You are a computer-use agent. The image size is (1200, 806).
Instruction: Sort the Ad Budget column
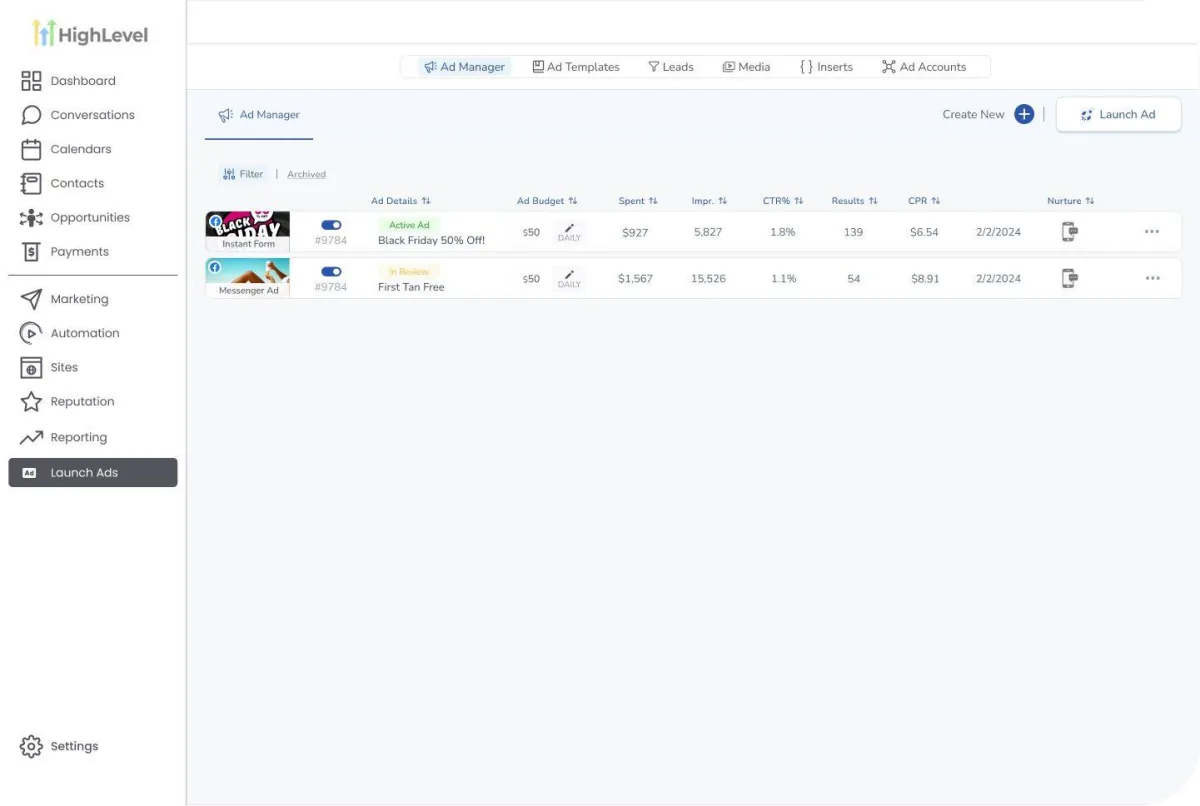(570, 200)
